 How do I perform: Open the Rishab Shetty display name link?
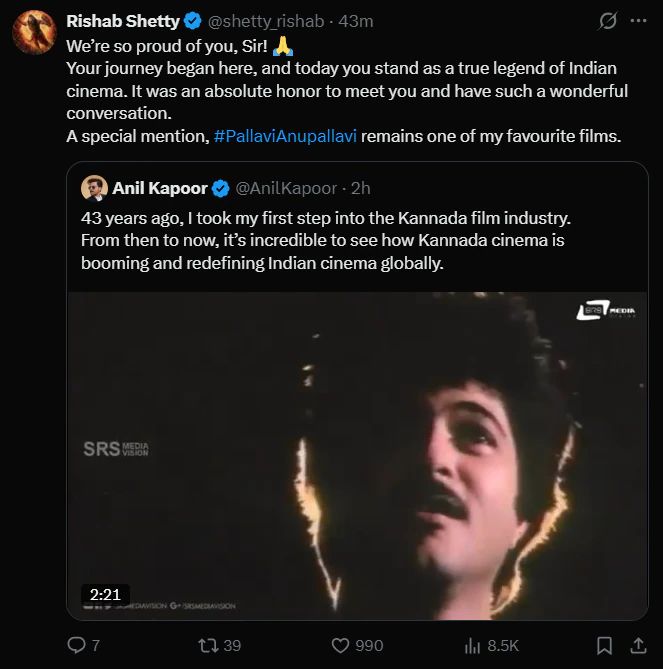tap(121, 21)
